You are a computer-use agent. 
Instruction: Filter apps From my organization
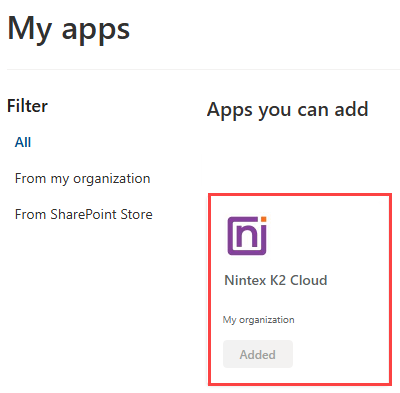pos(83,178)
